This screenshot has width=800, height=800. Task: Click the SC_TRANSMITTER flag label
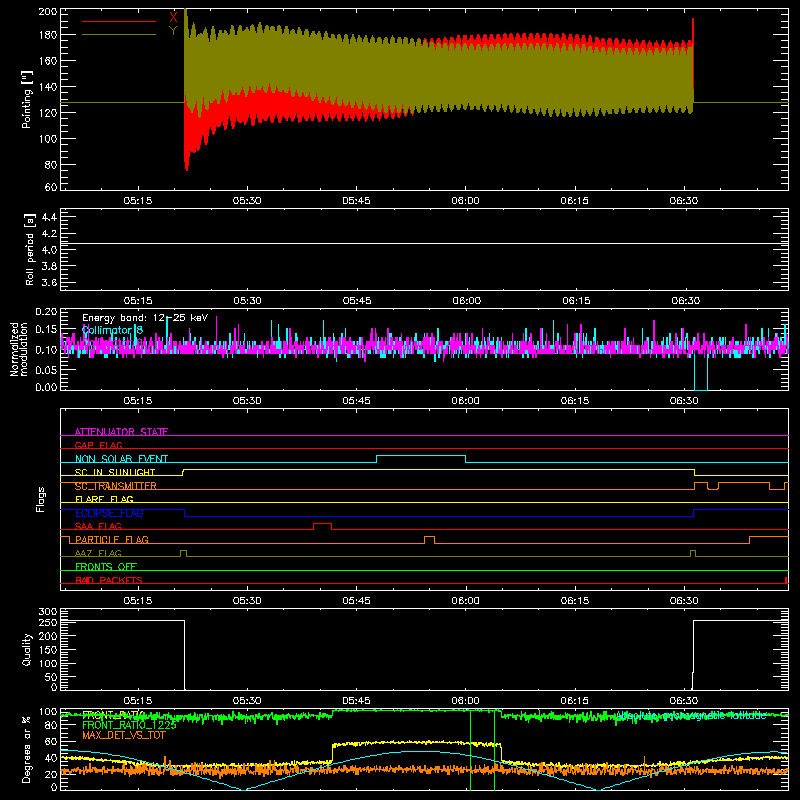[115, 486]
